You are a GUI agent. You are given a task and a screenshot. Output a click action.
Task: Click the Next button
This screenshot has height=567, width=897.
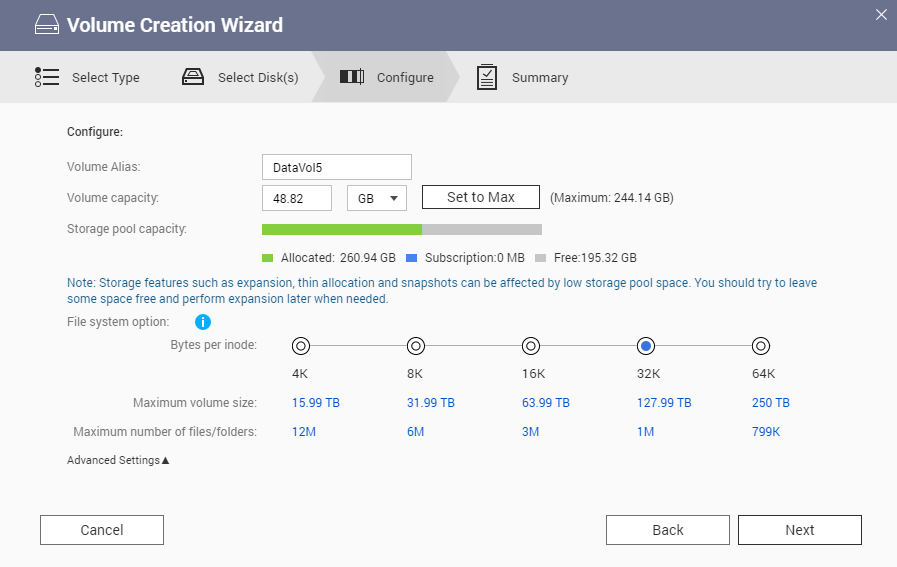click(799, 530)
